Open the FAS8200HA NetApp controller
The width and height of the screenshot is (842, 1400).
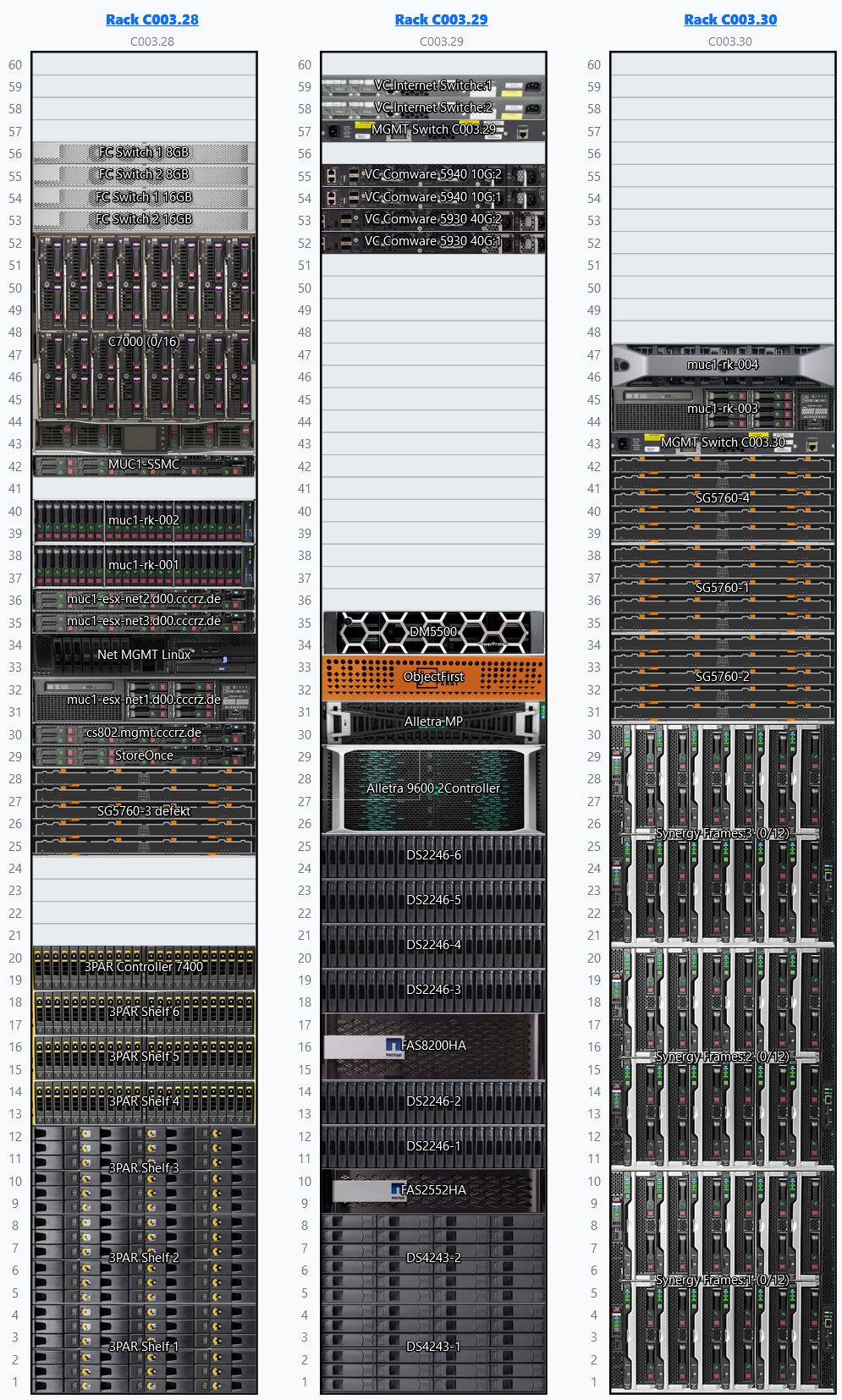coord(433,1046)
